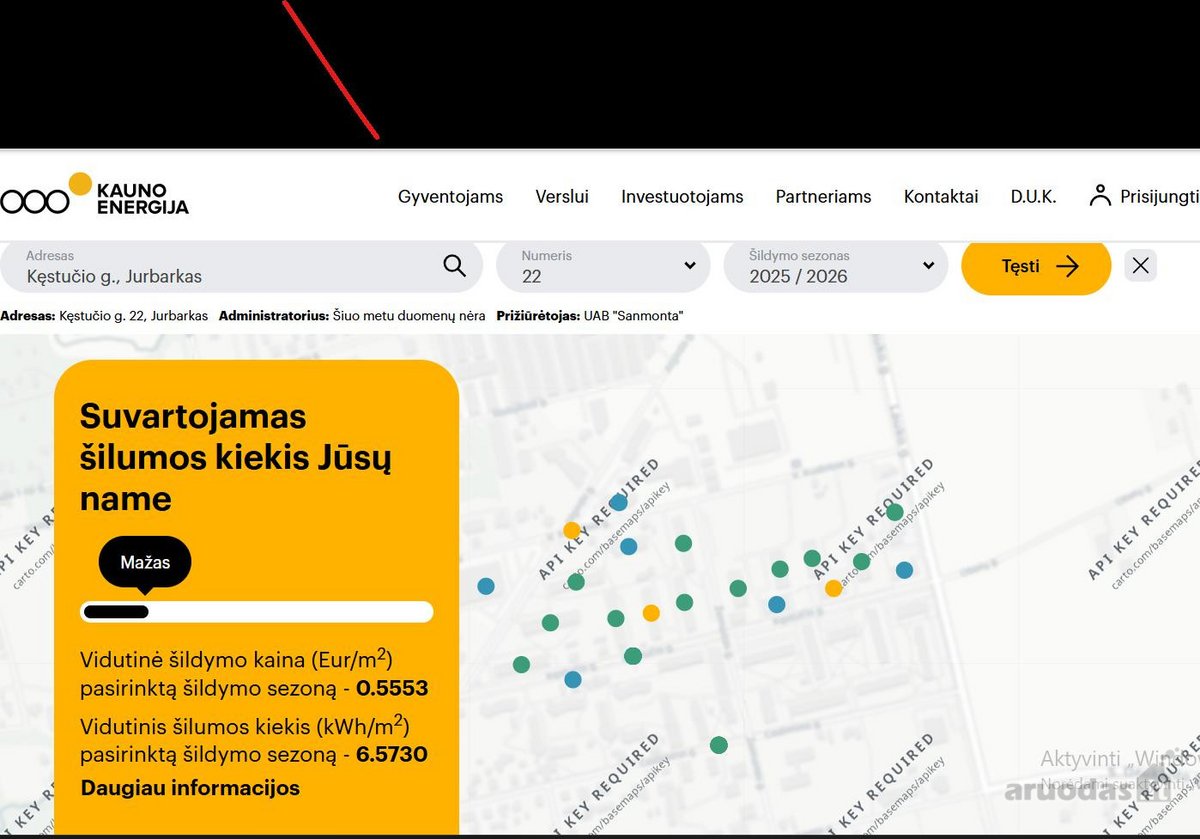Image resolution: width=1200 pixels, height=839 pixels.
Task: Click the arrow icon inside the Tęsti button
Action: tap(1068, 266)
